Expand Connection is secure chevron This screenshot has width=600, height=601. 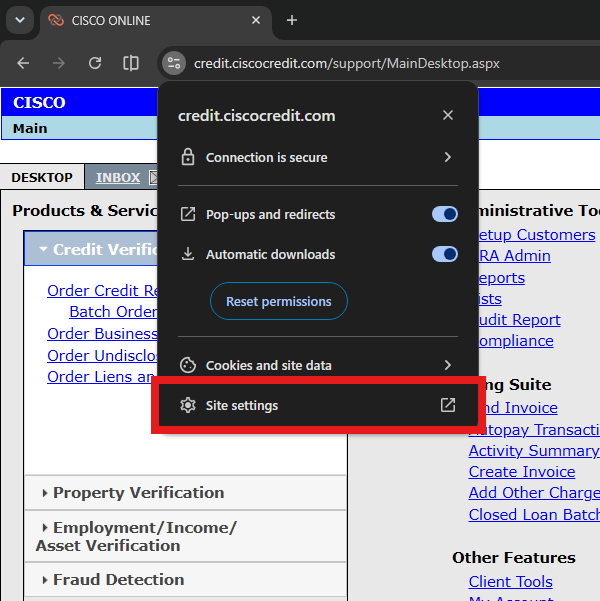(447, 157)
